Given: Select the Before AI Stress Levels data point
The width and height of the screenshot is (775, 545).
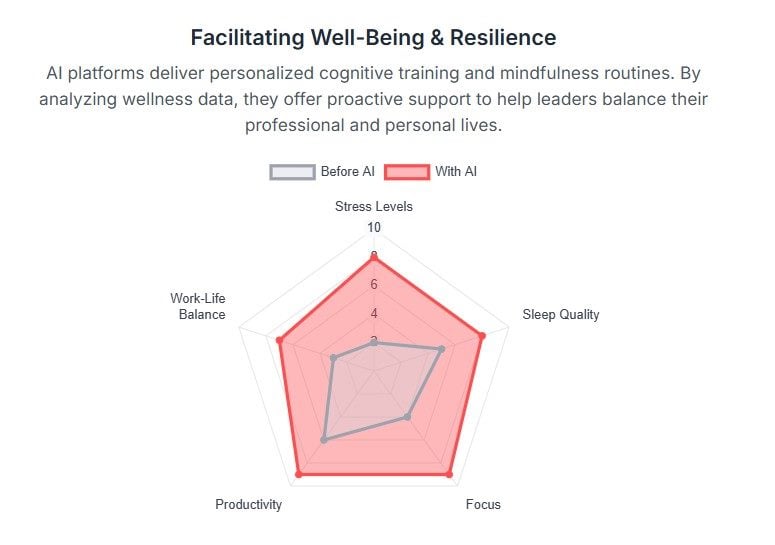Looking at the screenshot, I should [374, 342].
